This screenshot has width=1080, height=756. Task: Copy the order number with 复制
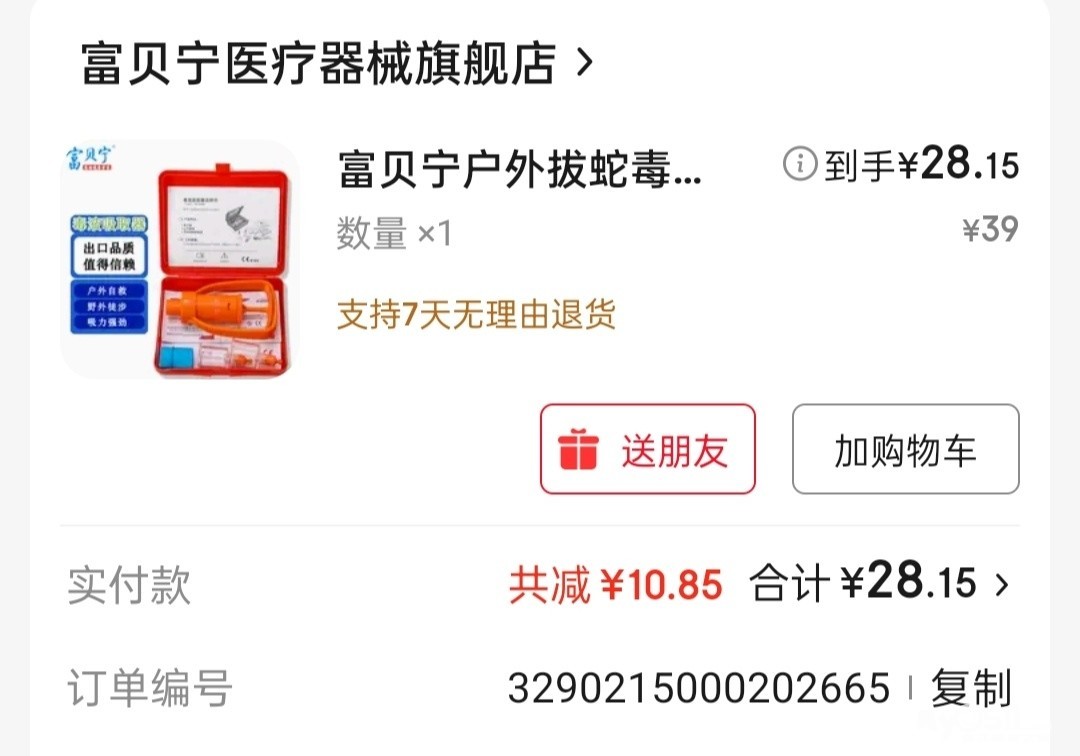coord(971,688)
